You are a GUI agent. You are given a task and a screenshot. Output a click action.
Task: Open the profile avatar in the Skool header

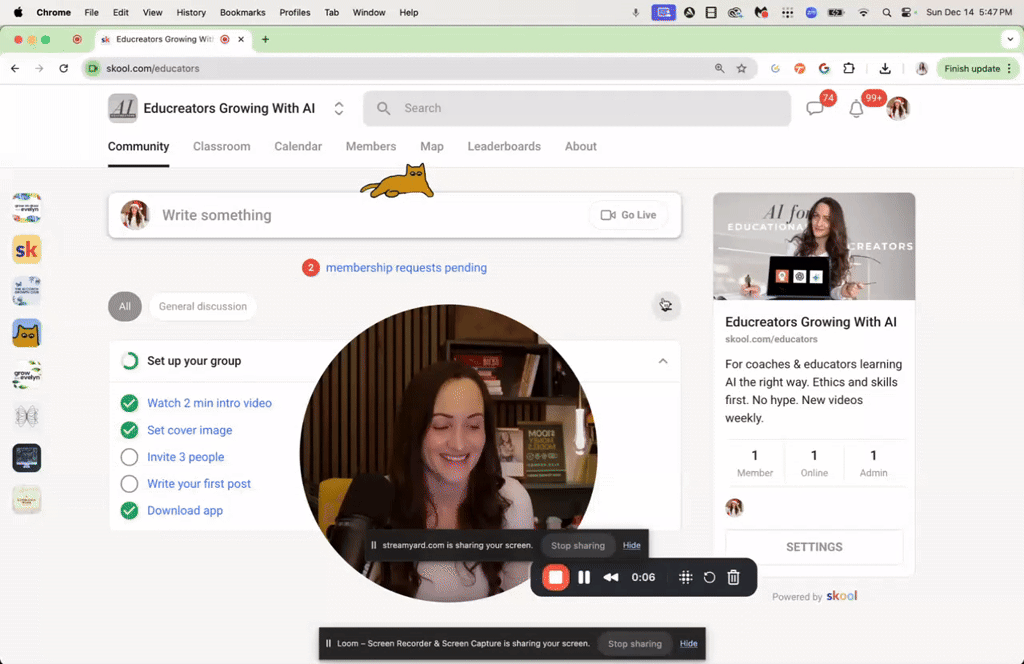(x=898, y=108)
